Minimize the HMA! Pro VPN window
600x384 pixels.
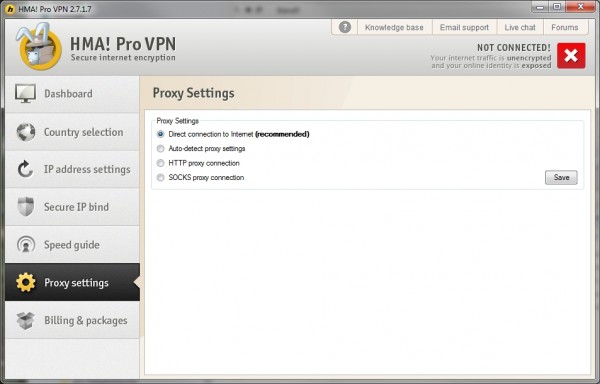[x=540, y=7]
